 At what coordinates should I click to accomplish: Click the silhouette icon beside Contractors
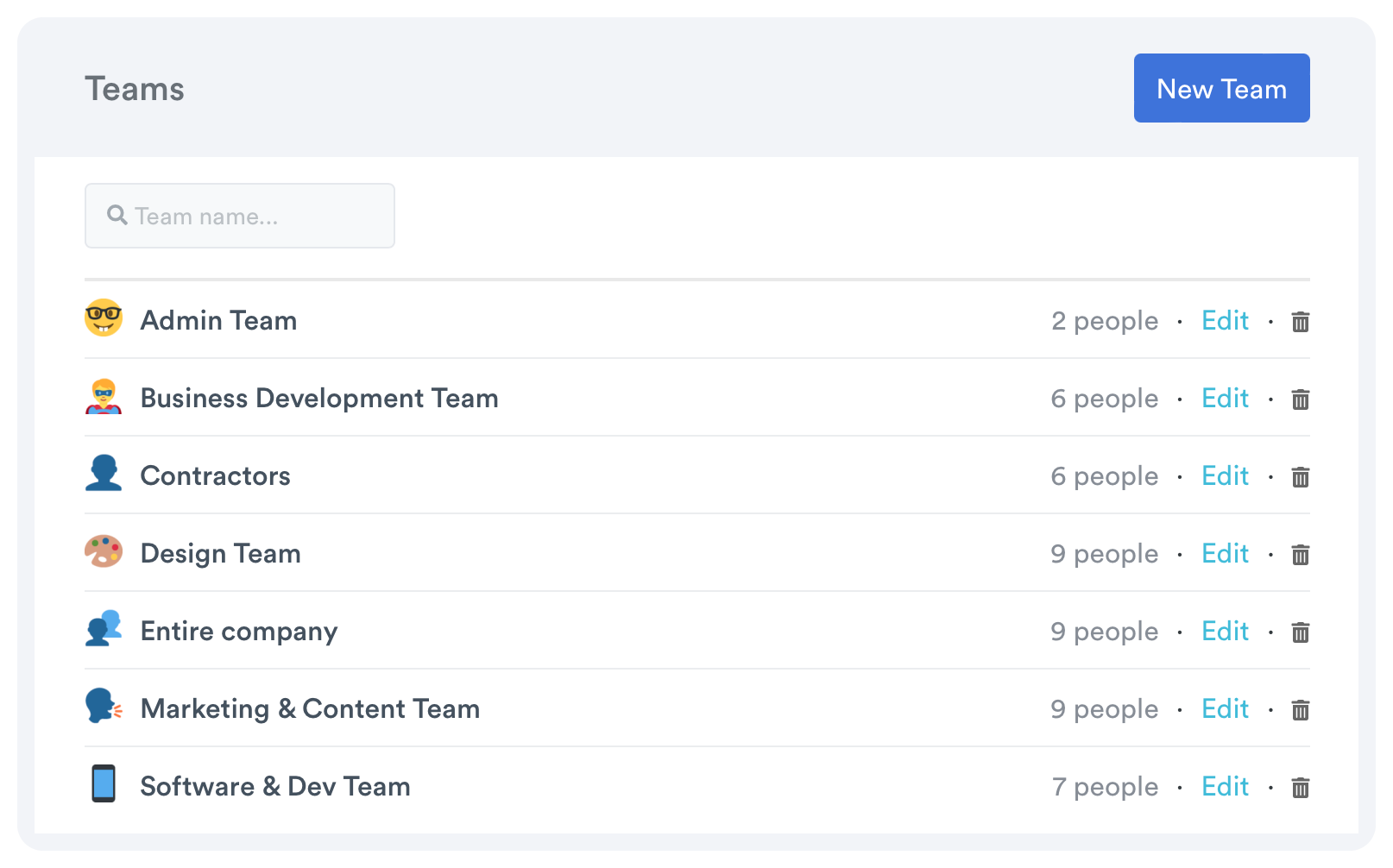point(104,473)
